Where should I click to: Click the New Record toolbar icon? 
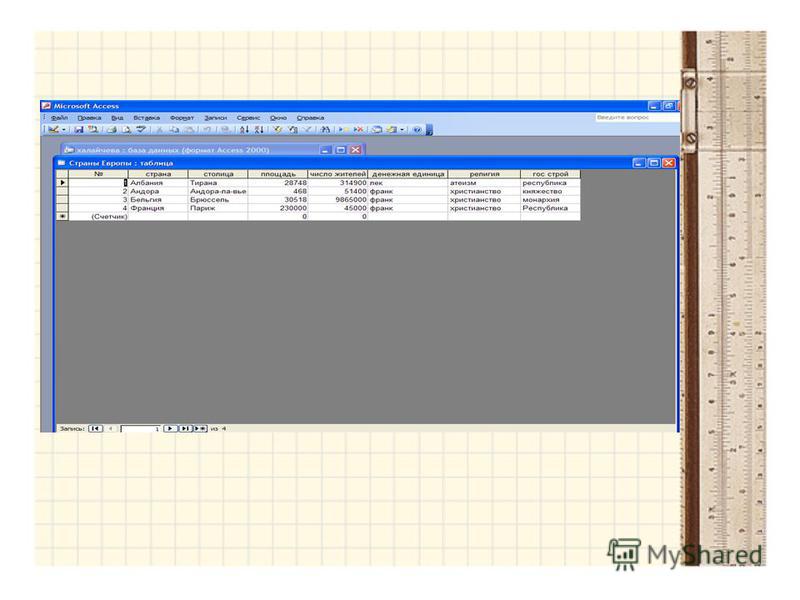pyautogui.click(x=344, y=130)
